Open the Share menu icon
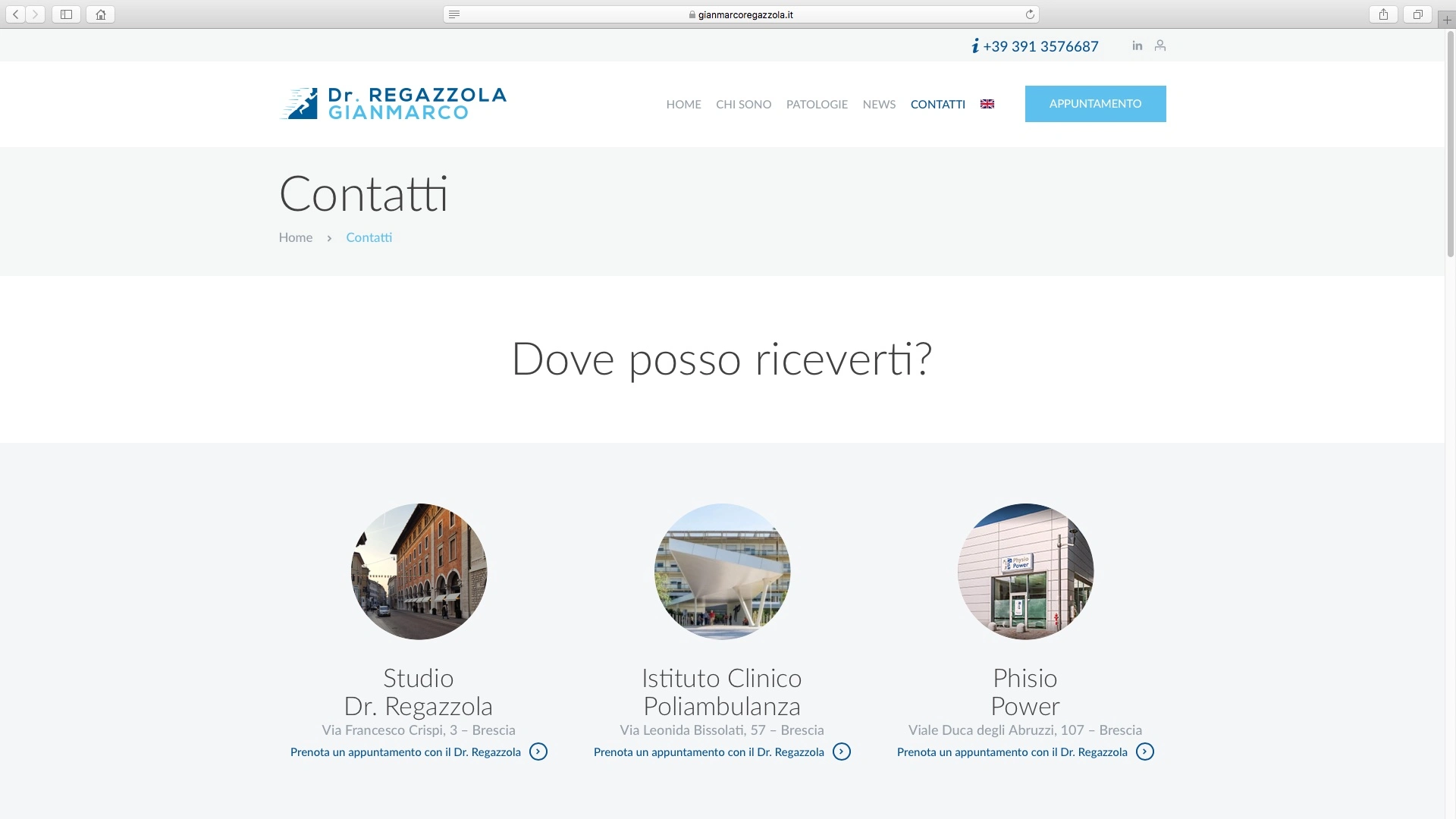Screen dimensions: 1456x819 pos(1383,14)
